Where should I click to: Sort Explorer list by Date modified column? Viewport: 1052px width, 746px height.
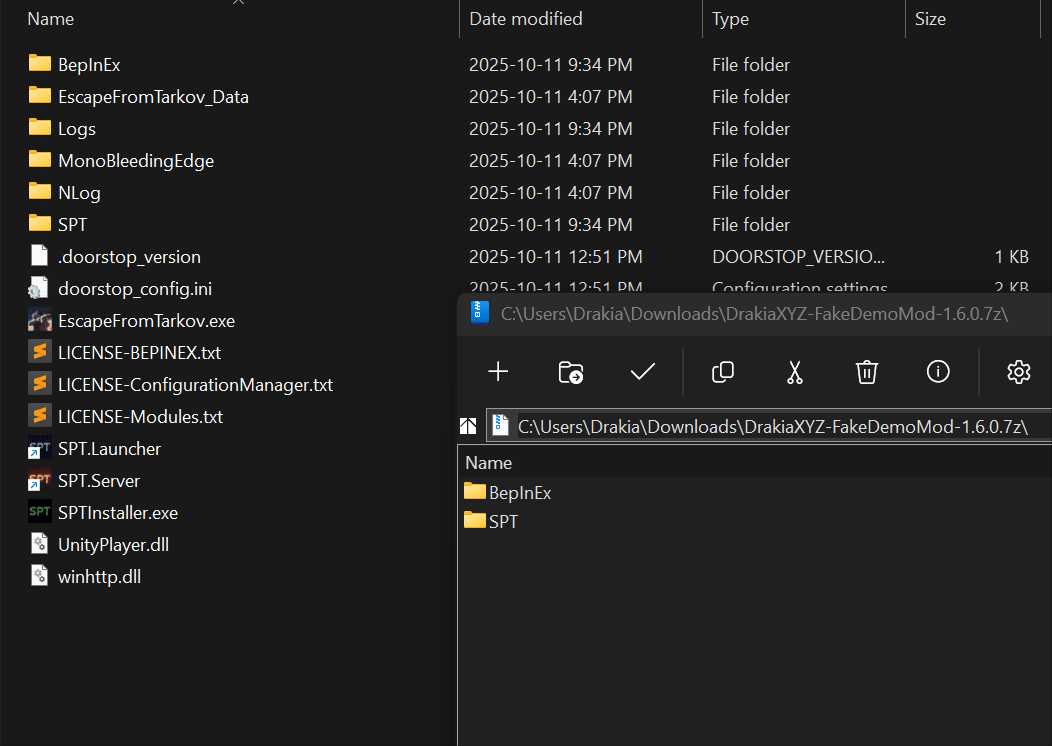pos(526,19)
